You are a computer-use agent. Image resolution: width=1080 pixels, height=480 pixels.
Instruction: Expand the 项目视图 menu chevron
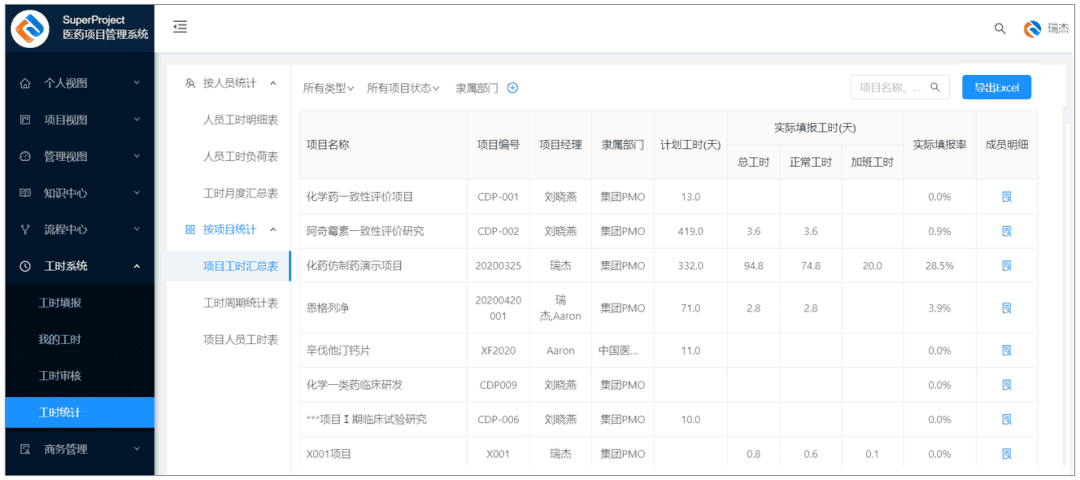click(x=136, y=120)
